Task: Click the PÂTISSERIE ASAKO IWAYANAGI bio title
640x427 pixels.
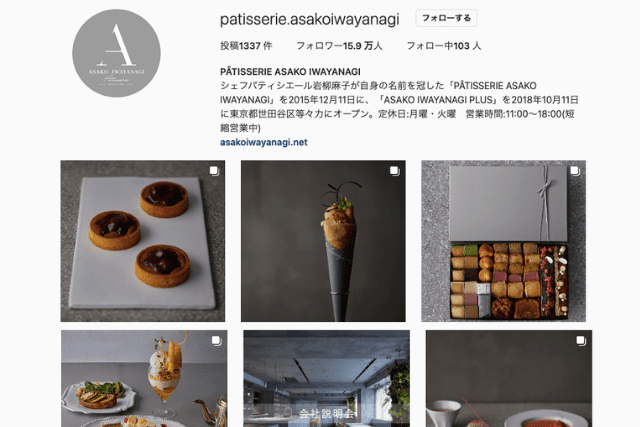Action: click(x=290, y=72)
